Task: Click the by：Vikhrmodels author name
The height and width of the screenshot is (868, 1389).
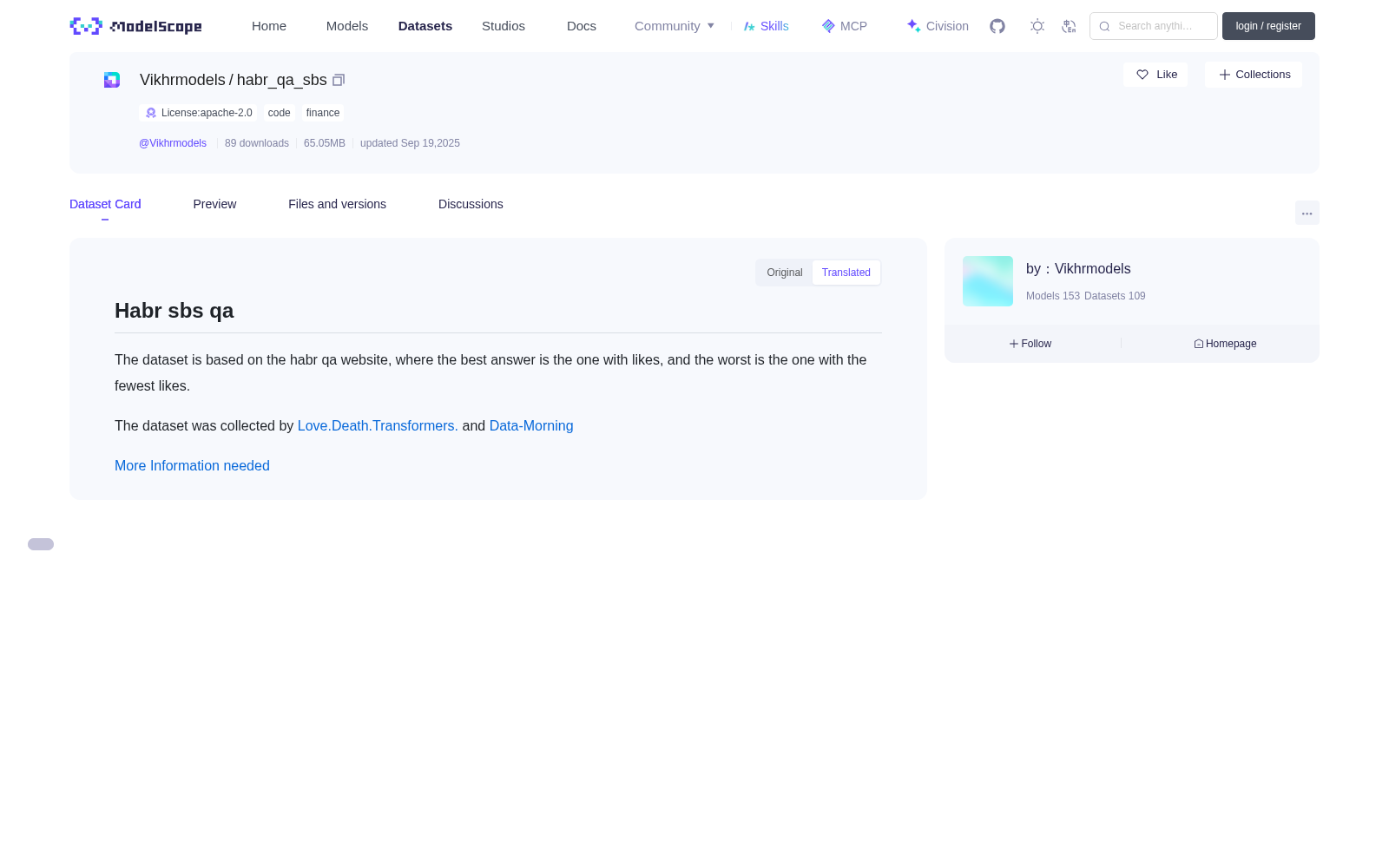Action: [x=1078, y=269]
